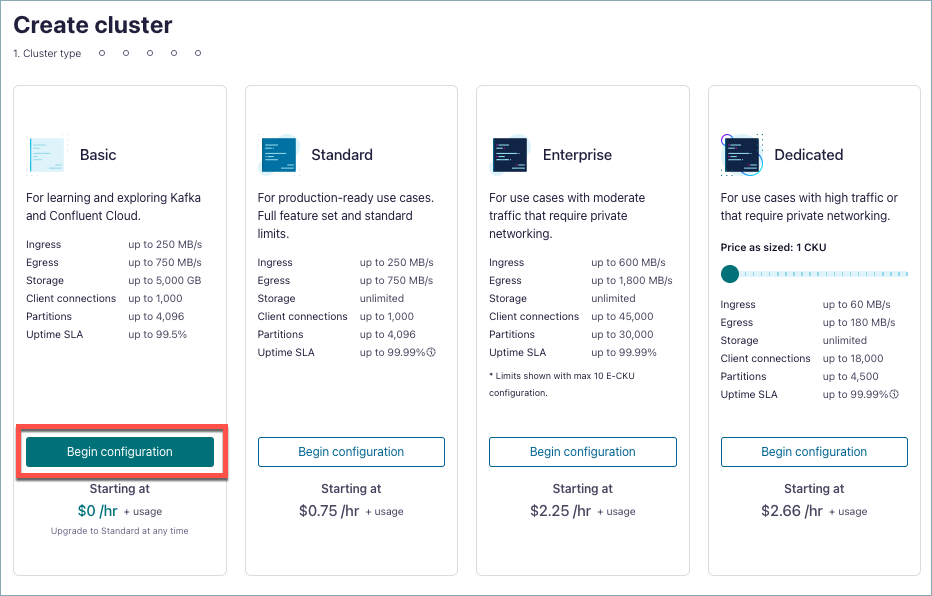Select the last dot in the progress stepper

(197, 54)
